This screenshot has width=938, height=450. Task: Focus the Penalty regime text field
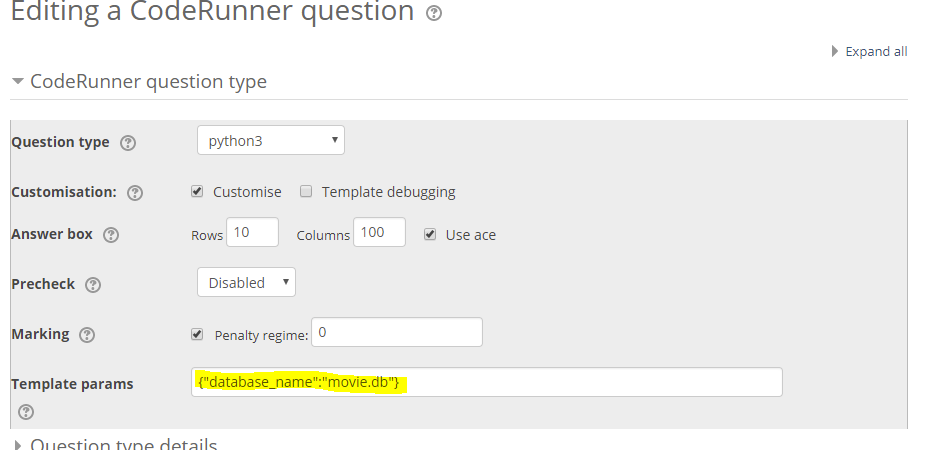[x=397, y=332]
